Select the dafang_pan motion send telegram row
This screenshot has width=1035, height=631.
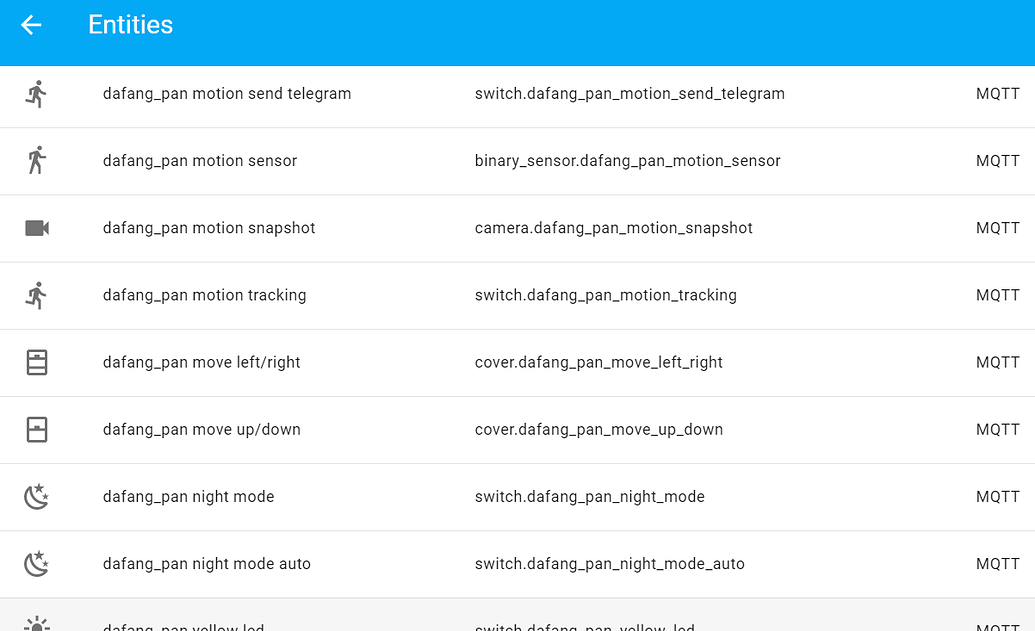coord(226,93)
